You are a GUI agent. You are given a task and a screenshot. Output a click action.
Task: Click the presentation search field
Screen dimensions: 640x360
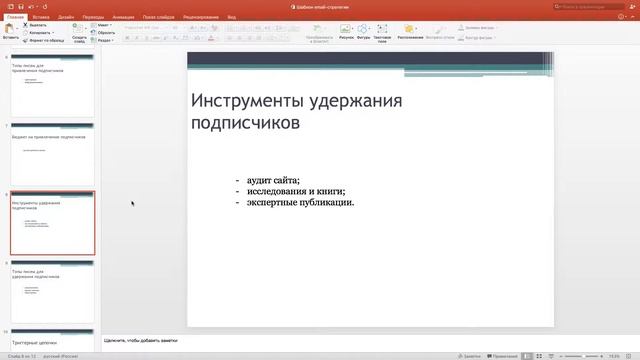point(588,7)
